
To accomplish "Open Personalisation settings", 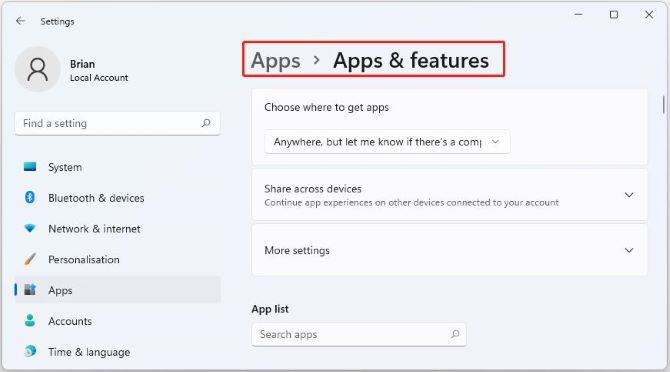I will pos(118,259).
